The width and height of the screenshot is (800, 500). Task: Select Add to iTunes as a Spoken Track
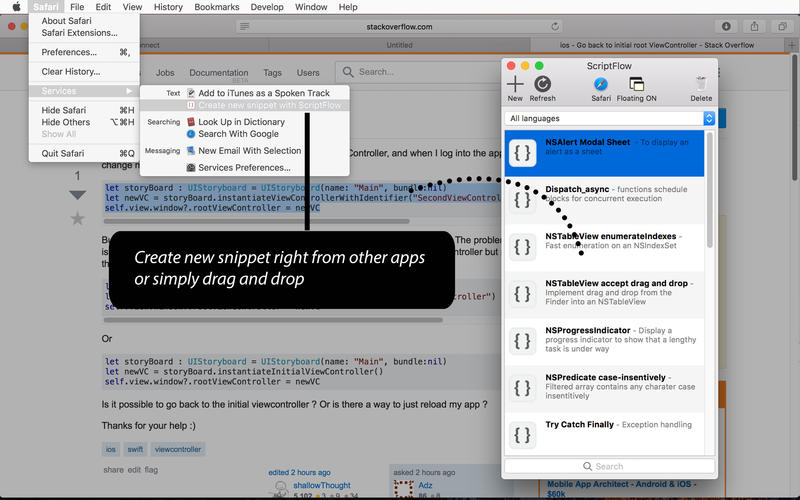(x=245, y=93)
